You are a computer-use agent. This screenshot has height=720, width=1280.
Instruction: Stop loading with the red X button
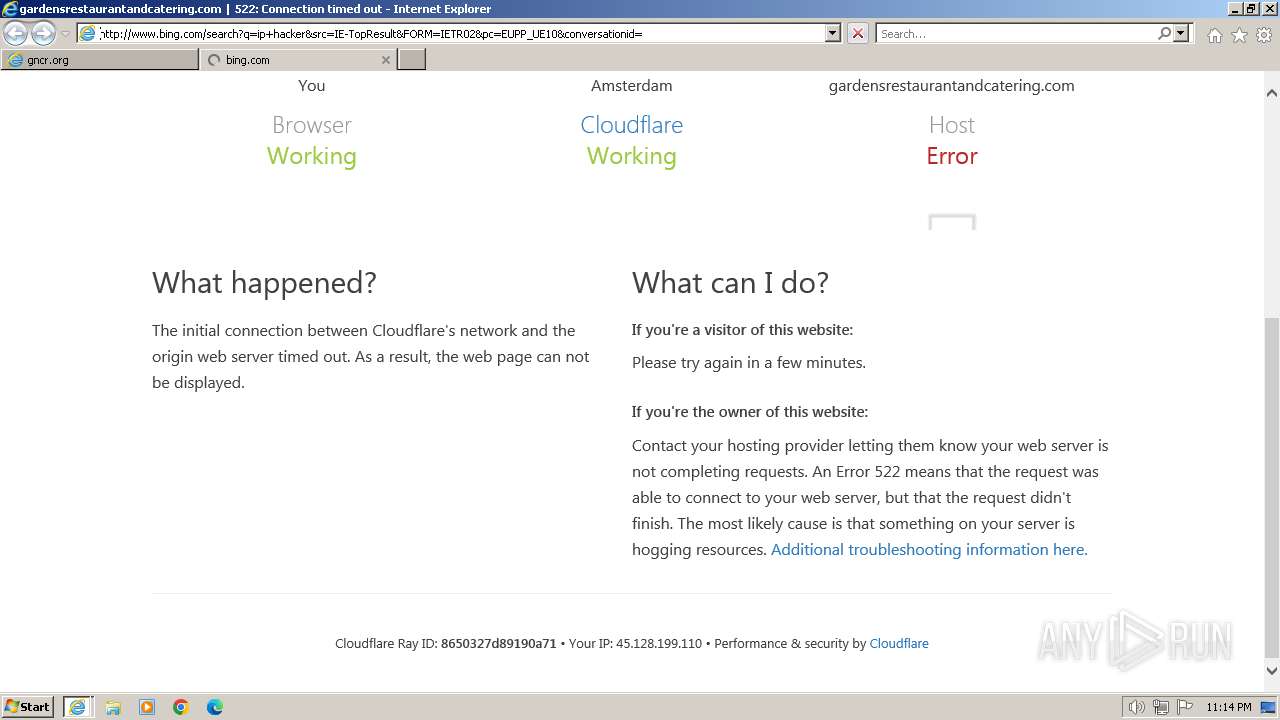[x=858, y=33]
